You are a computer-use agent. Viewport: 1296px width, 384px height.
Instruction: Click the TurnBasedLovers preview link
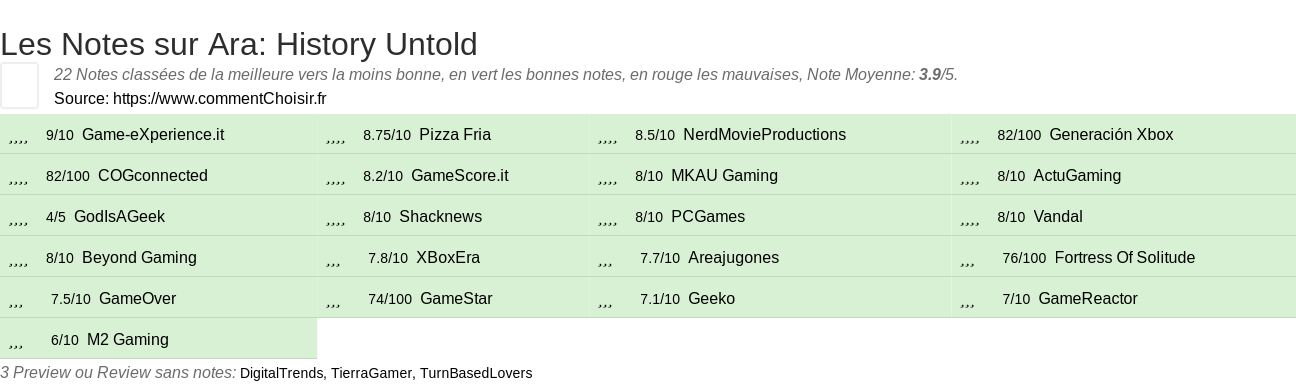pyautogui.click(x=476, y=373)
